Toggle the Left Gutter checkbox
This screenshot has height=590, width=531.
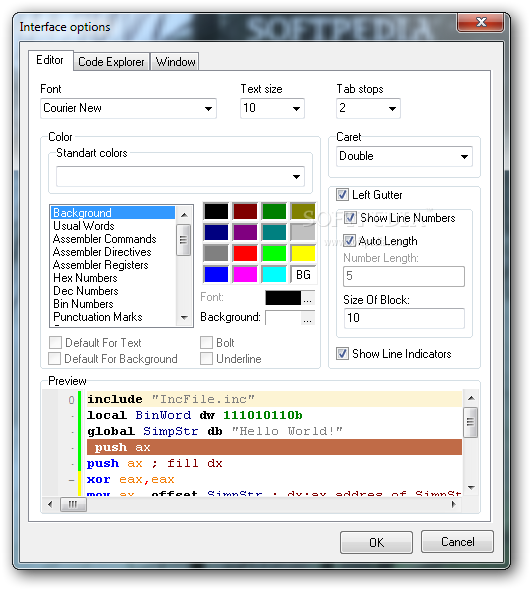click(342, 195)
